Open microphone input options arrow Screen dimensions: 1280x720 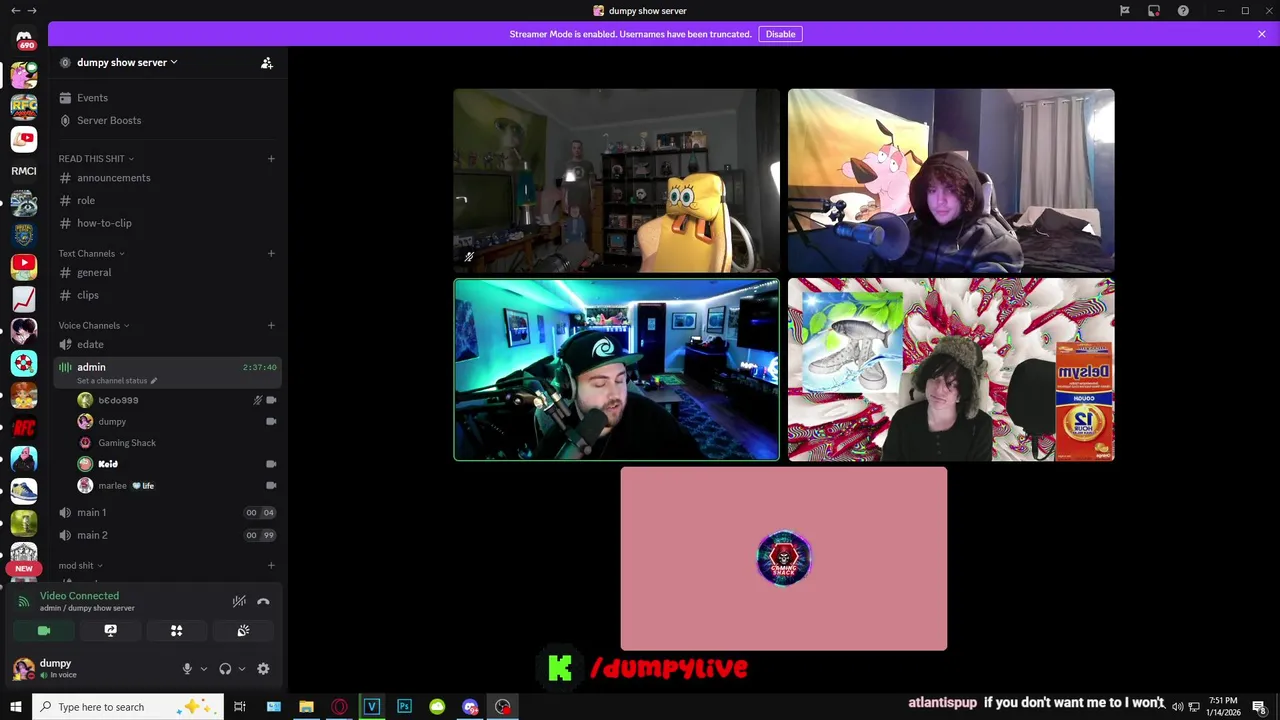pyautogui.click(x=204, y=669)
